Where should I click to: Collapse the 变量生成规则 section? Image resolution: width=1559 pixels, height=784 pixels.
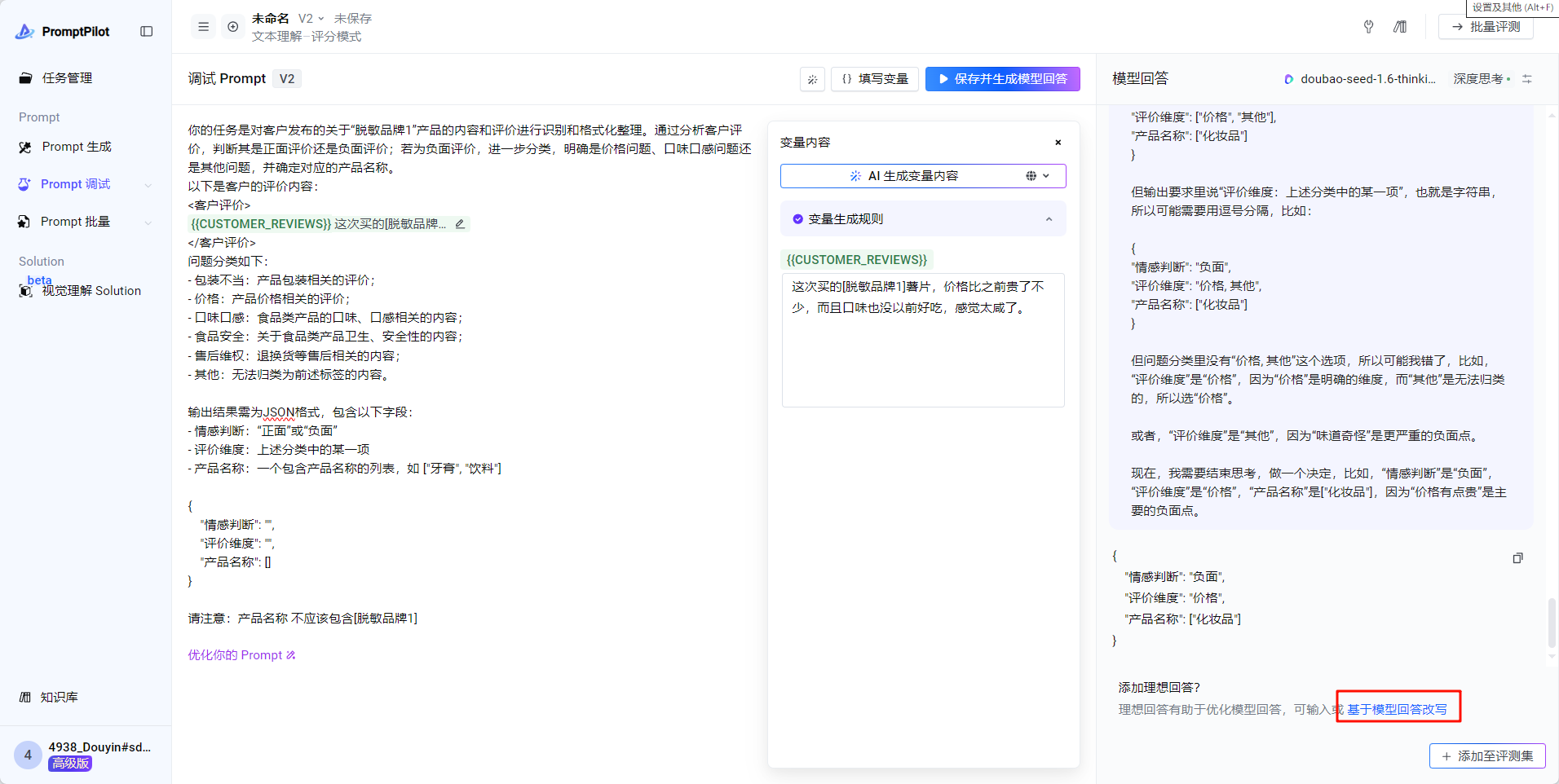pyautogui.click(x=1049, y=219)
